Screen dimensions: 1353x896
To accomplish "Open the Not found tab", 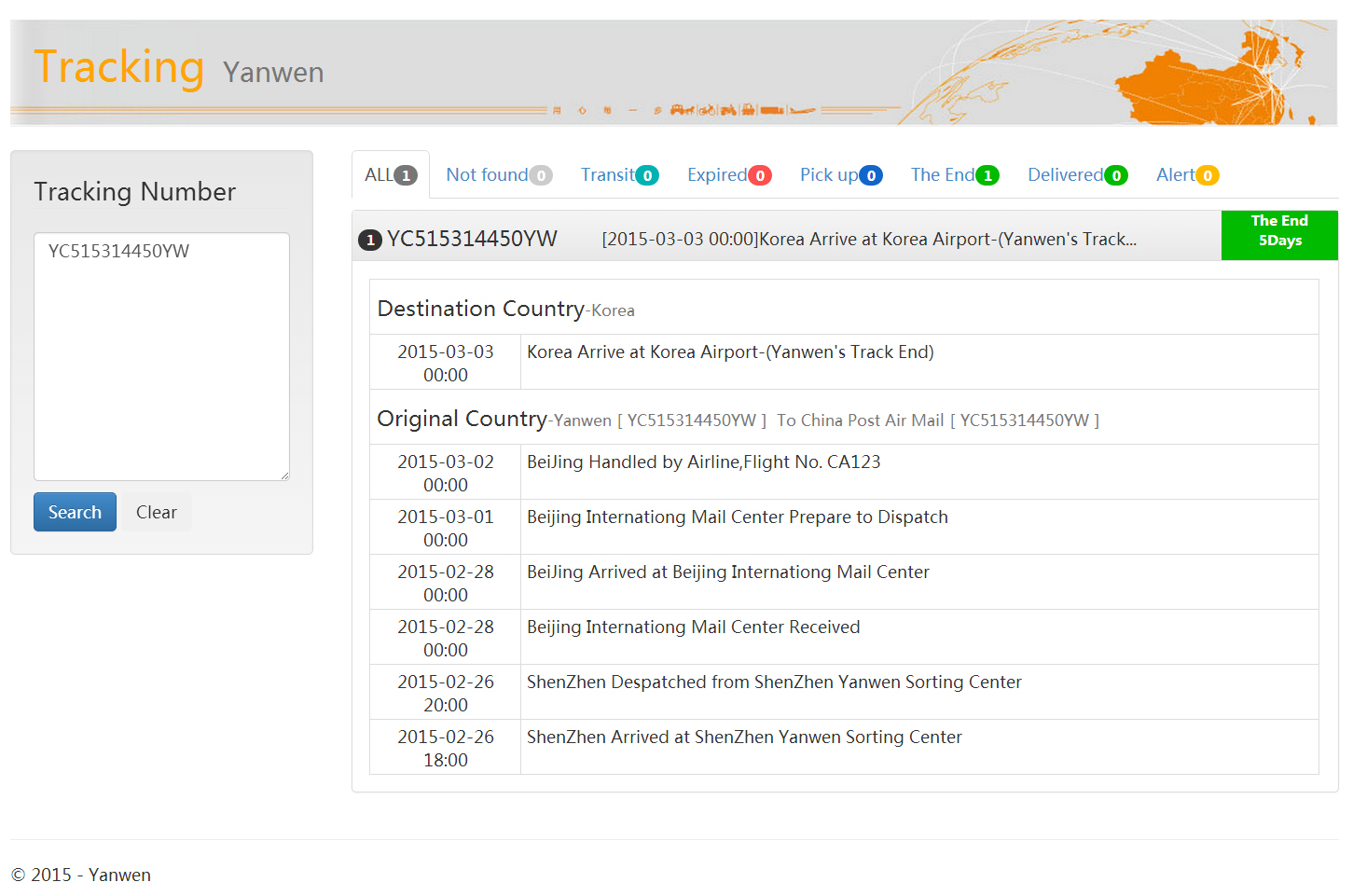I will click(x=499, y=174).
